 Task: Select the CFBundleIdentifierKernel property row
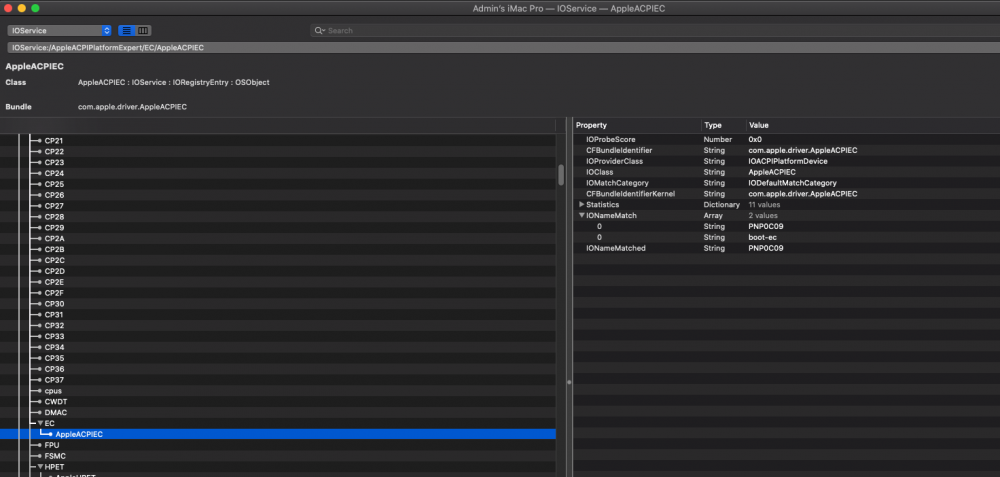tap(786, 193)
